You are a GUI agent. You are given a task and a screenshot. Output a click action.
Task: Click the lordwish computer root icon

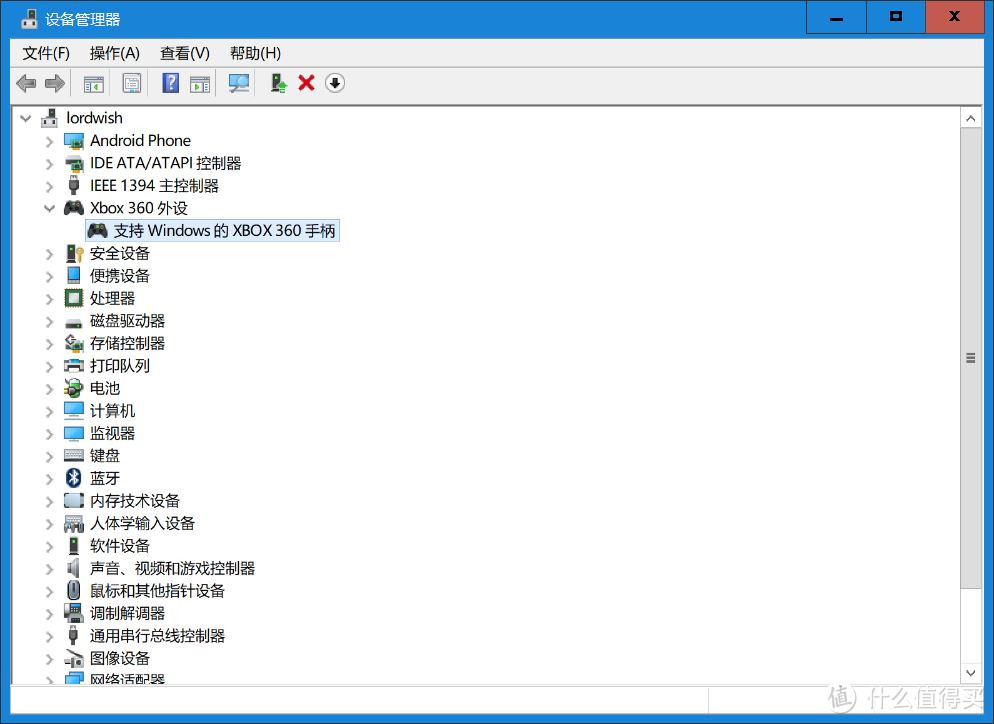[49, 118]
